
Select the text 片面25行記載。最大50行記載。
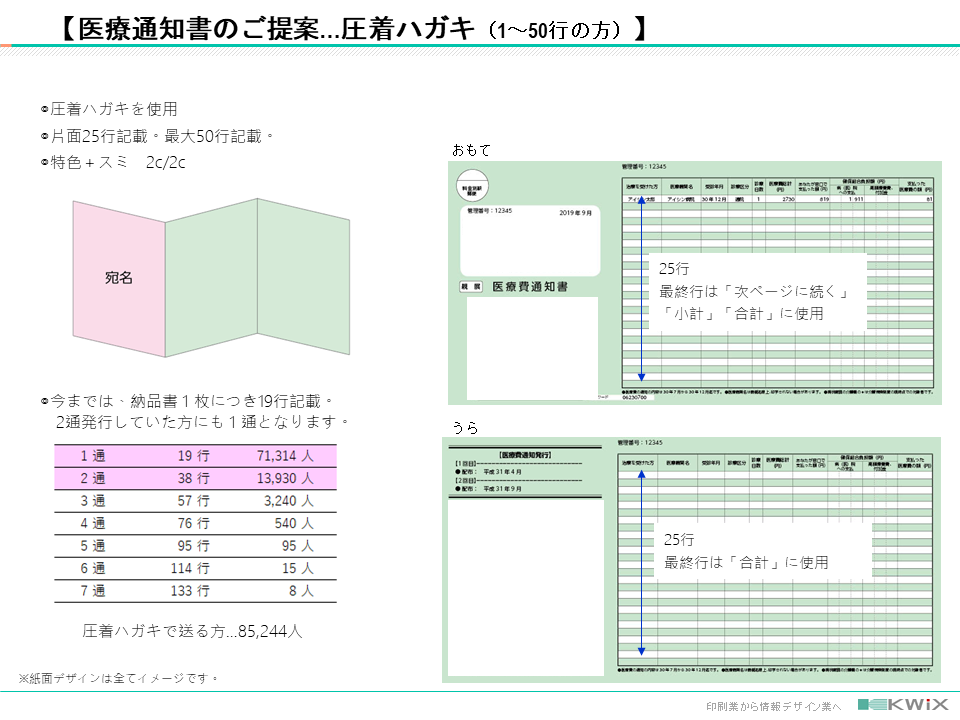tap(162, 136)
